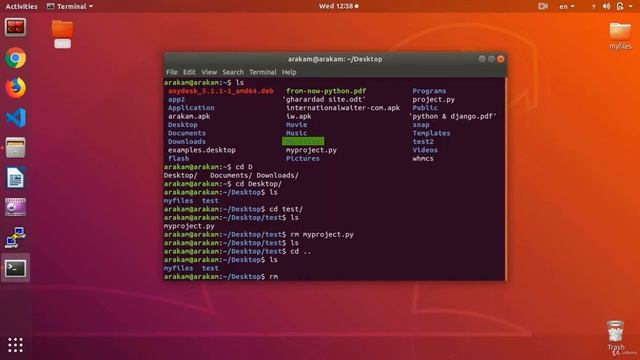Open the clock showing Wed 12:58

pos(338,6)
